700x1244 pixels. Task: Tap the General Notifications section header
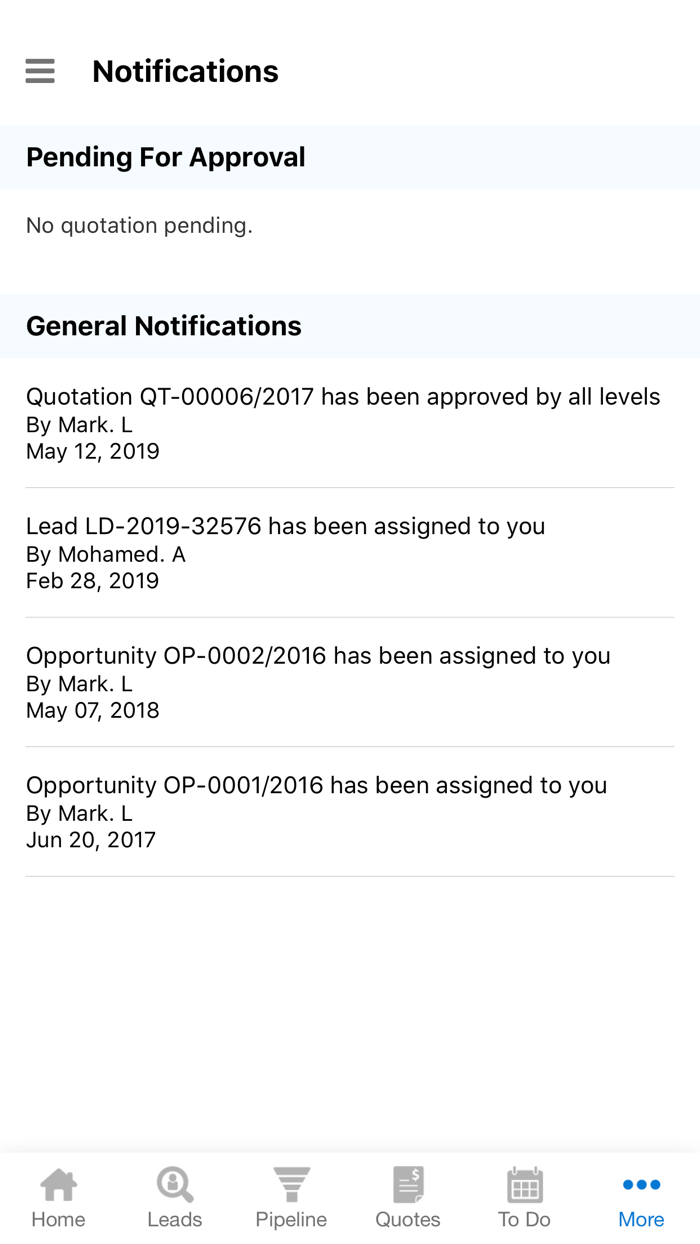pyautogui.click(x=163, y=326)
